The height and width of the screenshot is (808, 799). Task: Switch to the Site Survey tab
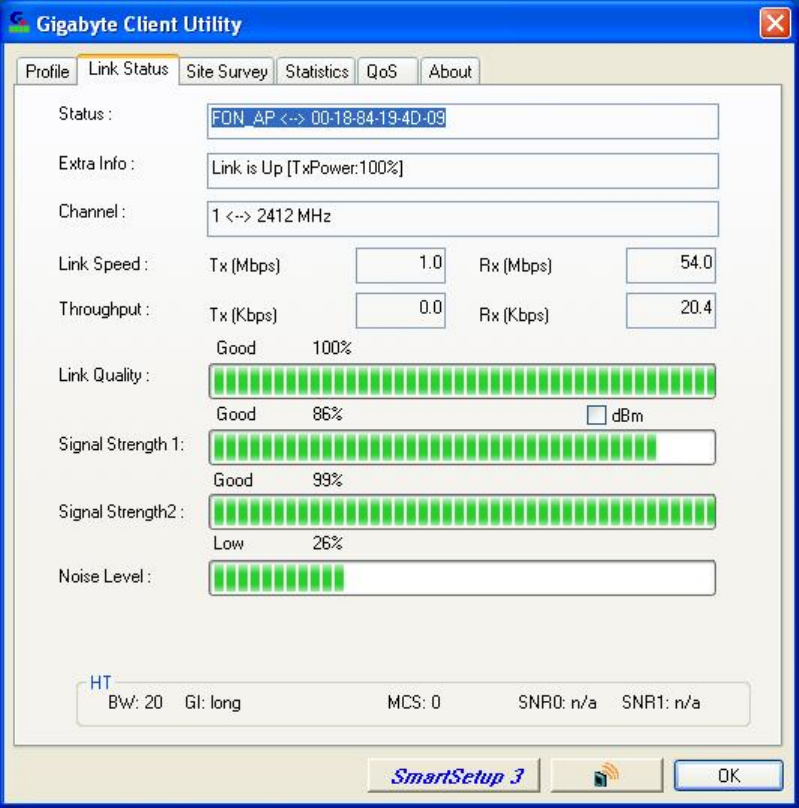[x=227, y=71]
